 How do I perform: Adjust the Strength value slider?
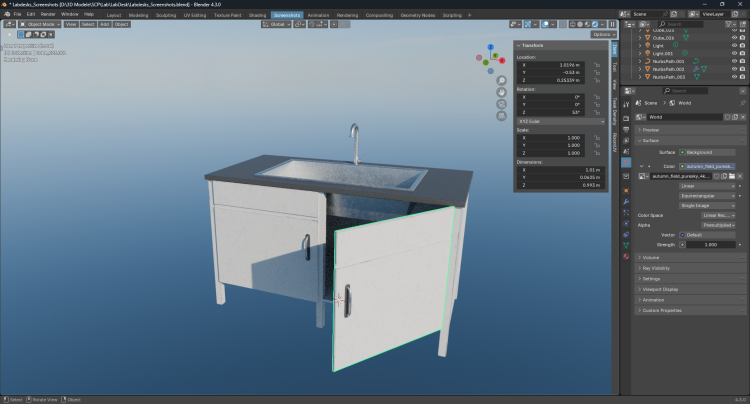point(709,244)
